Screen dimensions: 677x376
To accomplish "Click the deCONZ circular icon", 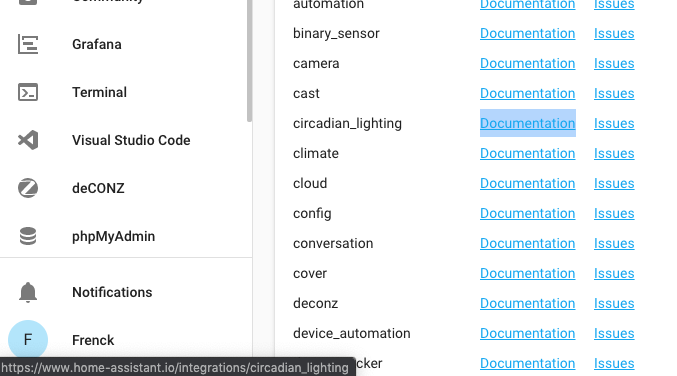I will click(28, 188).
